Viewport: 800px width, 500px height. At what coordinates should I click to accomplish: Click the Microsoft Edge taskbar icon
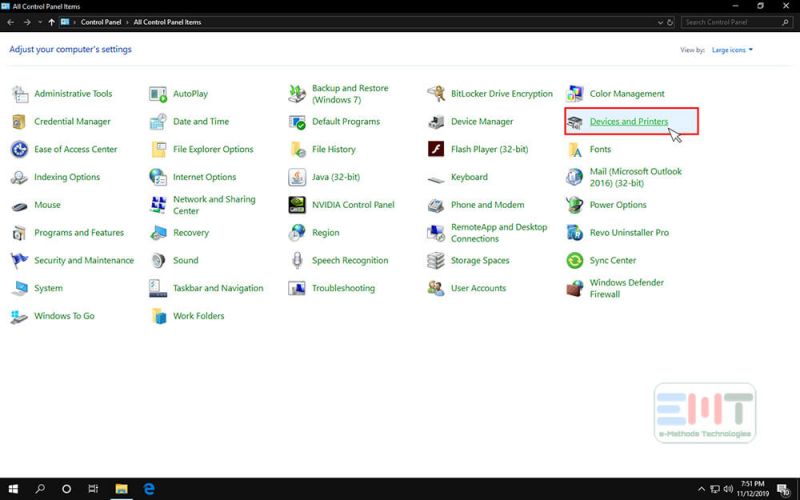(x=148, y=489)
